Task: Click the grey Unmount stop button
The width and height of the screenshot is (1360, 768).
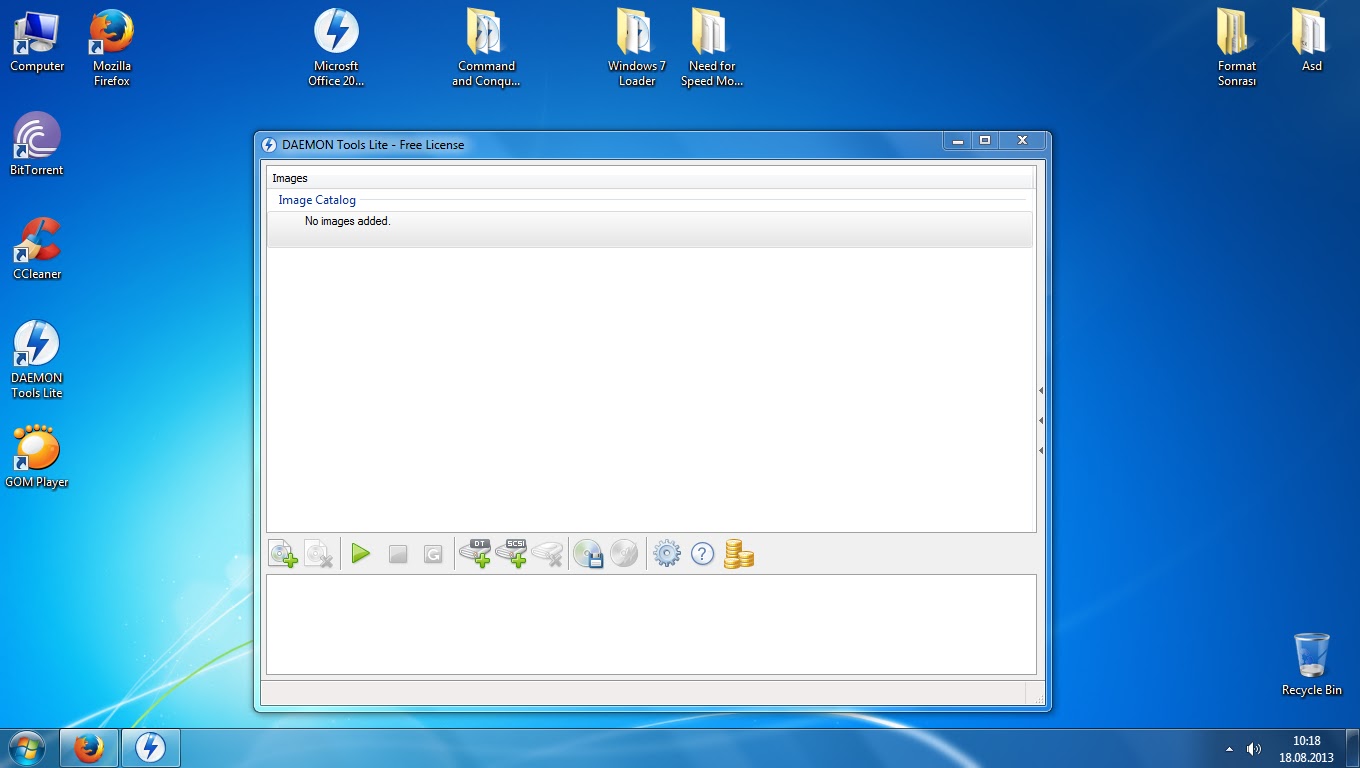Action: pyautogui.click(x=398, y=554)
